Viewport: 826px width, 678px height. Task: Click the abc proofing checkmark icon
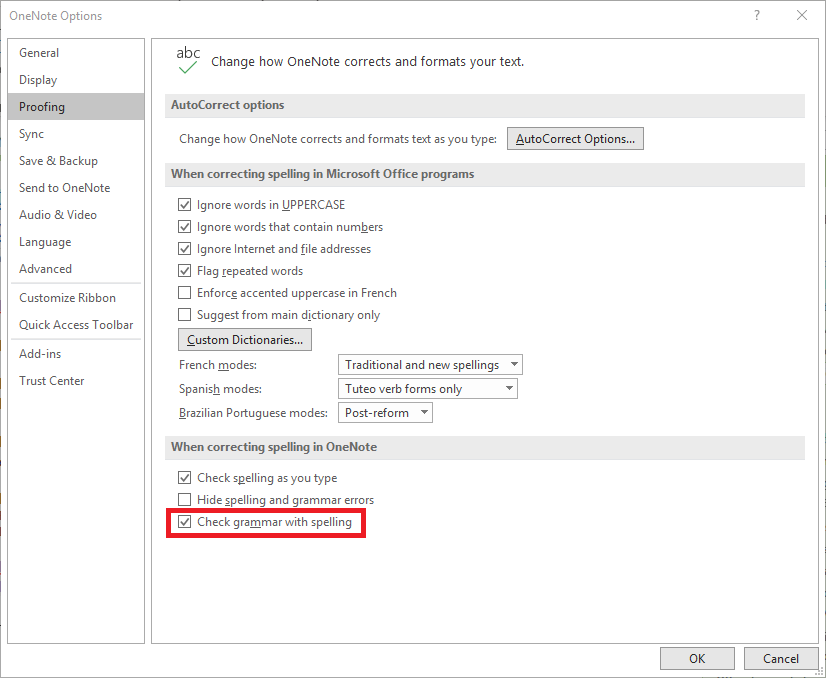[x=188, y=60]
